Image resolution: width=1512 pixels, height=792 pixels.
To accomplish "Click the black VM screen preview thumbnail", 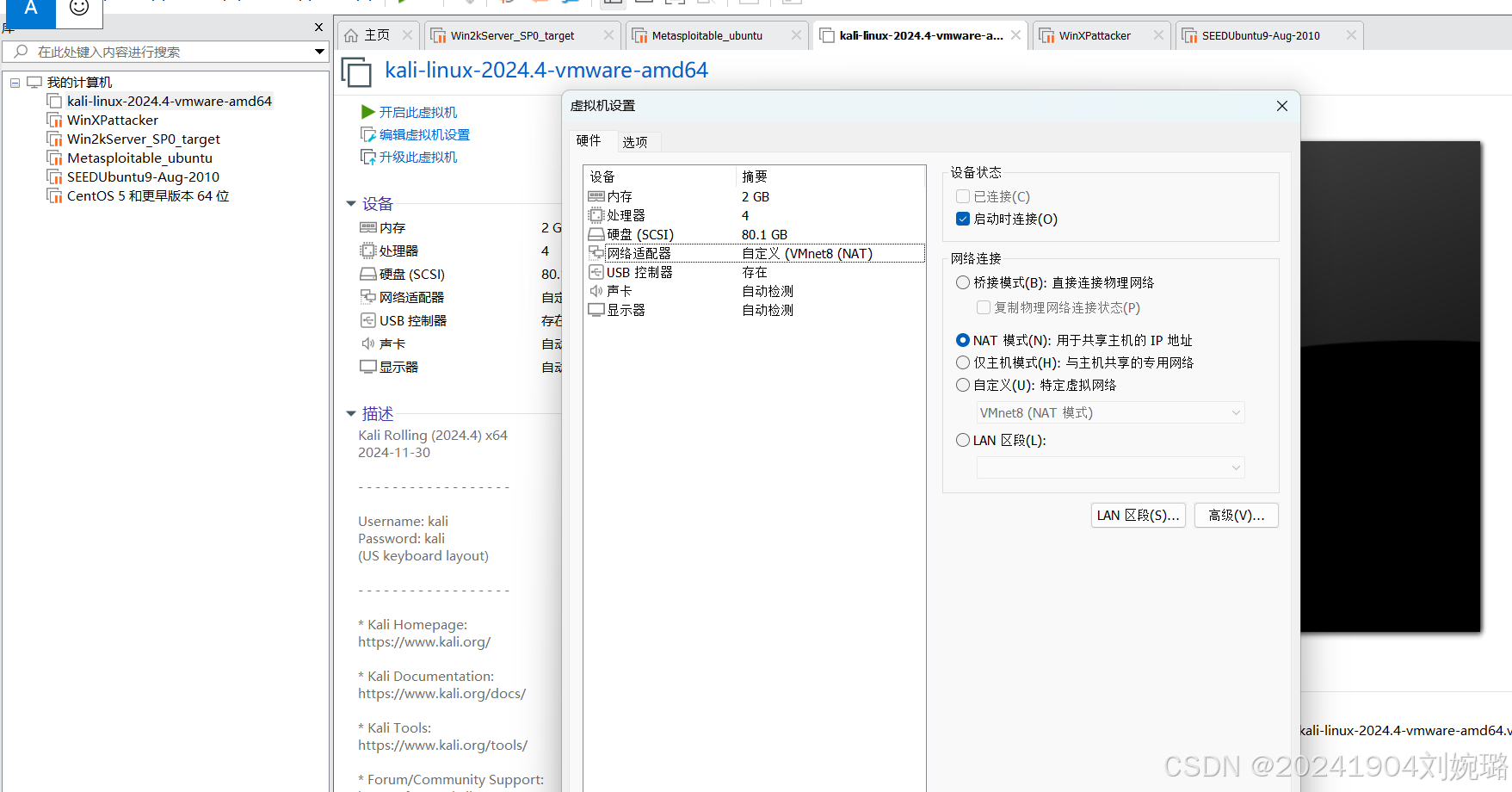I will (x=1391, y=387).
